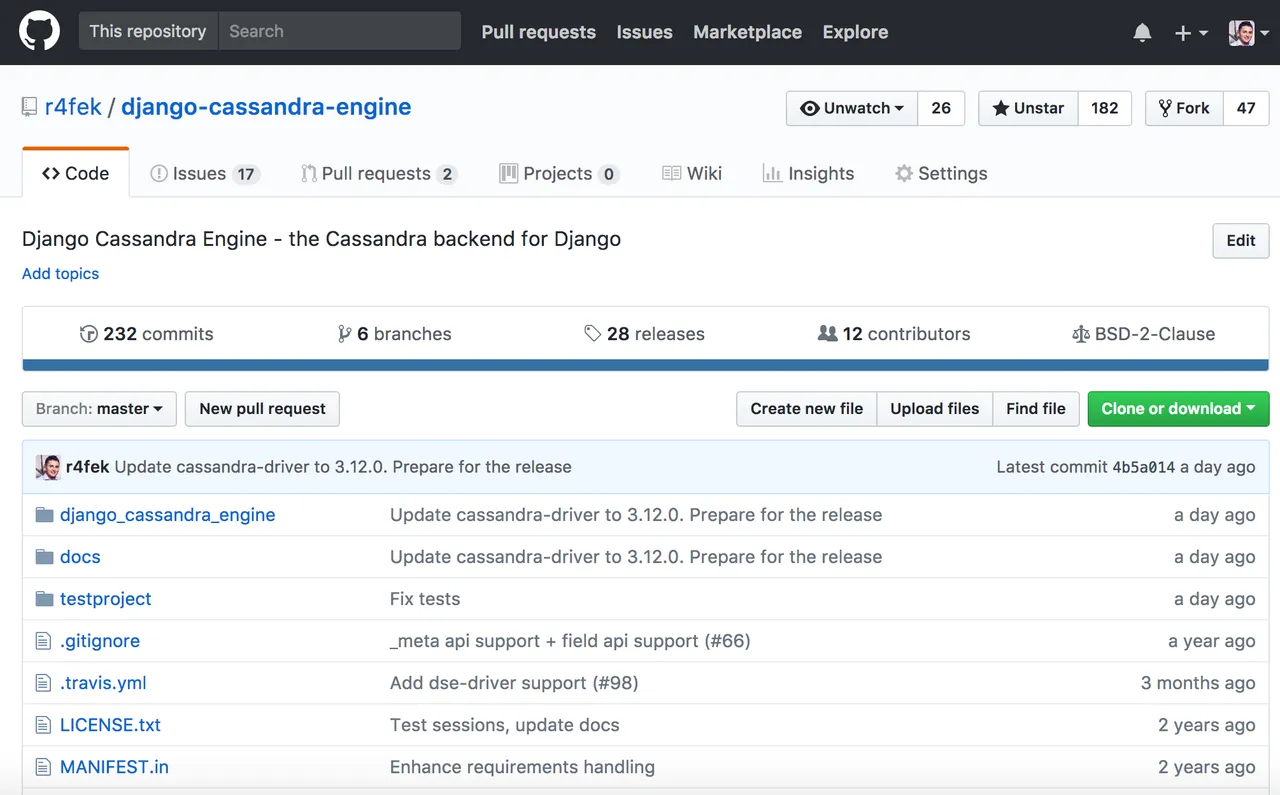This screenshot has width=1280, height=795.
Task: Open the plus create-new dropdown
Action: pos(1191,33)
